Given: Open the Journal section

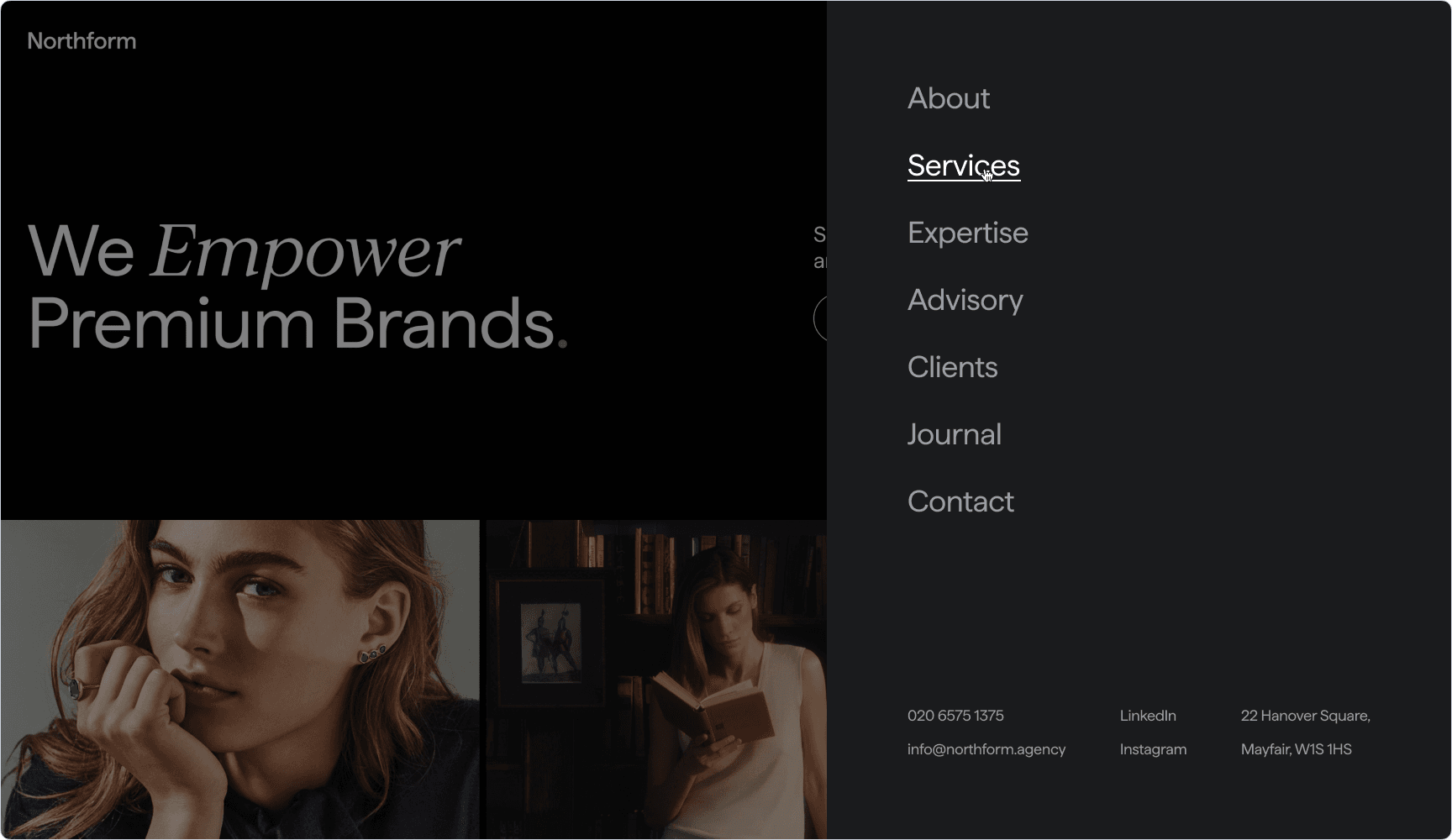Looking at the screenshot, I should 955,434.
